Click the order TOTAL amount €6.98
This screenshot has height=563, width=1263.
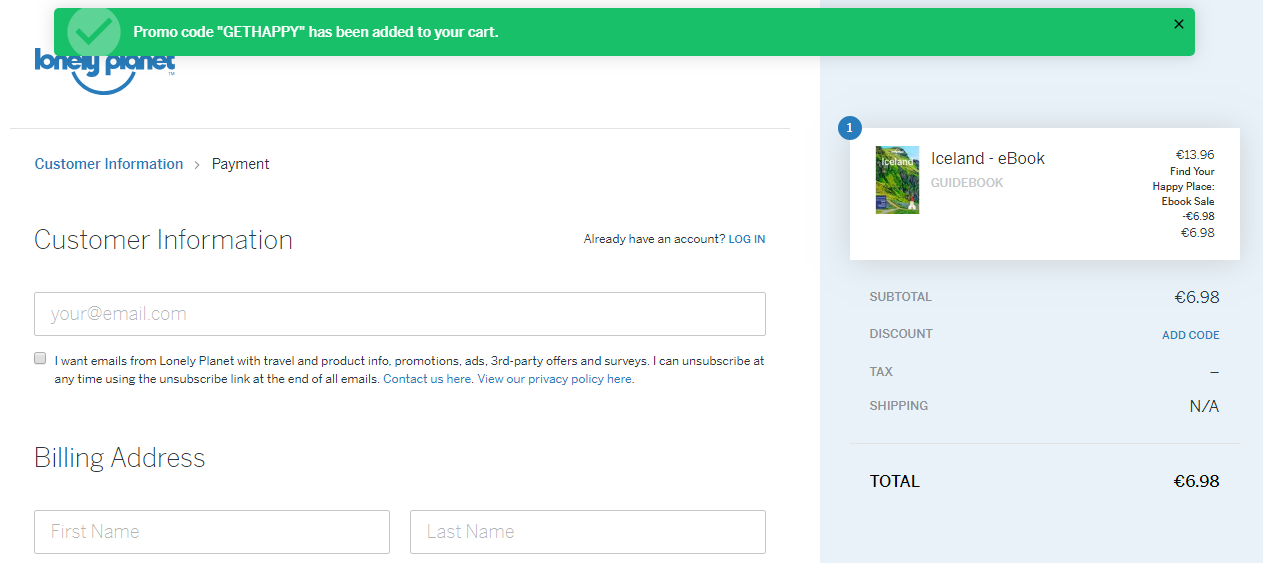coord(1196,481)
